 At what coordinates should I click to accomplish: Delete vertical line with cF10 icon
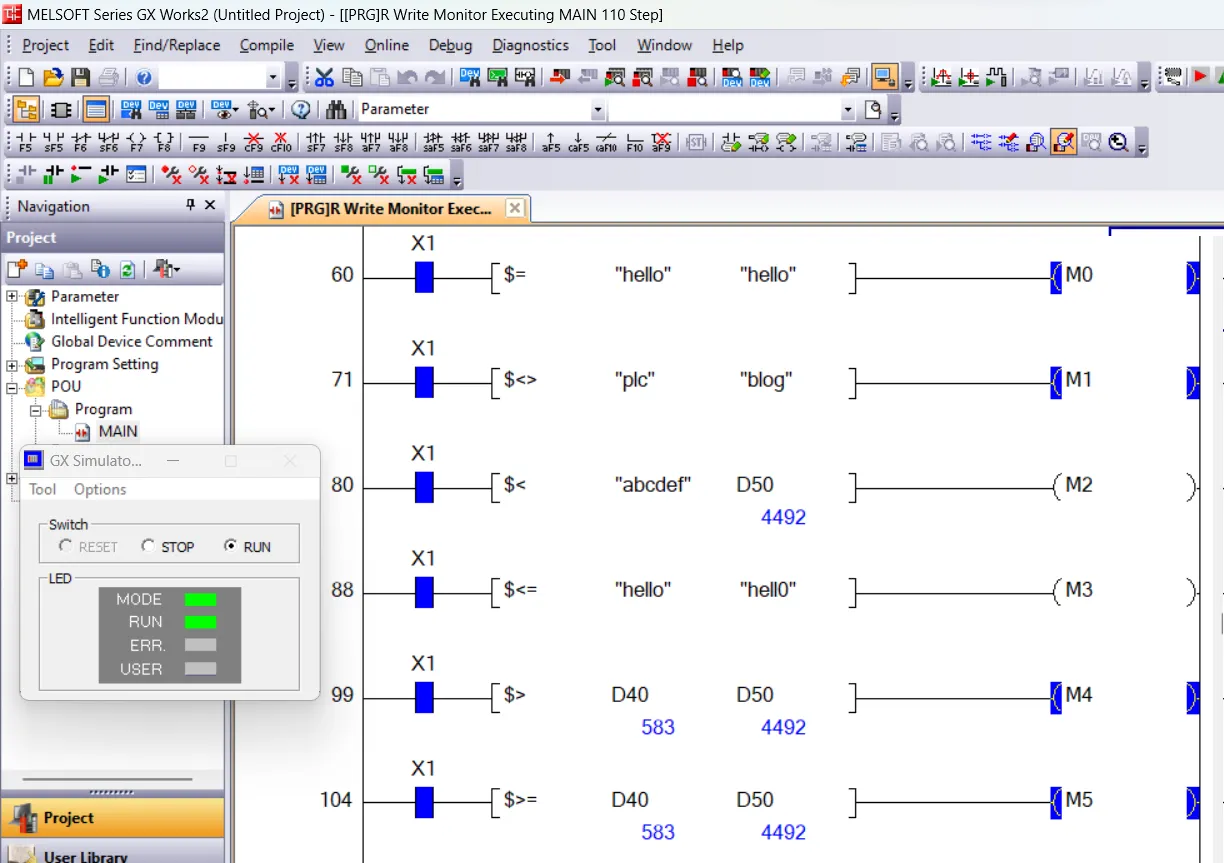[x=281, y=142]
